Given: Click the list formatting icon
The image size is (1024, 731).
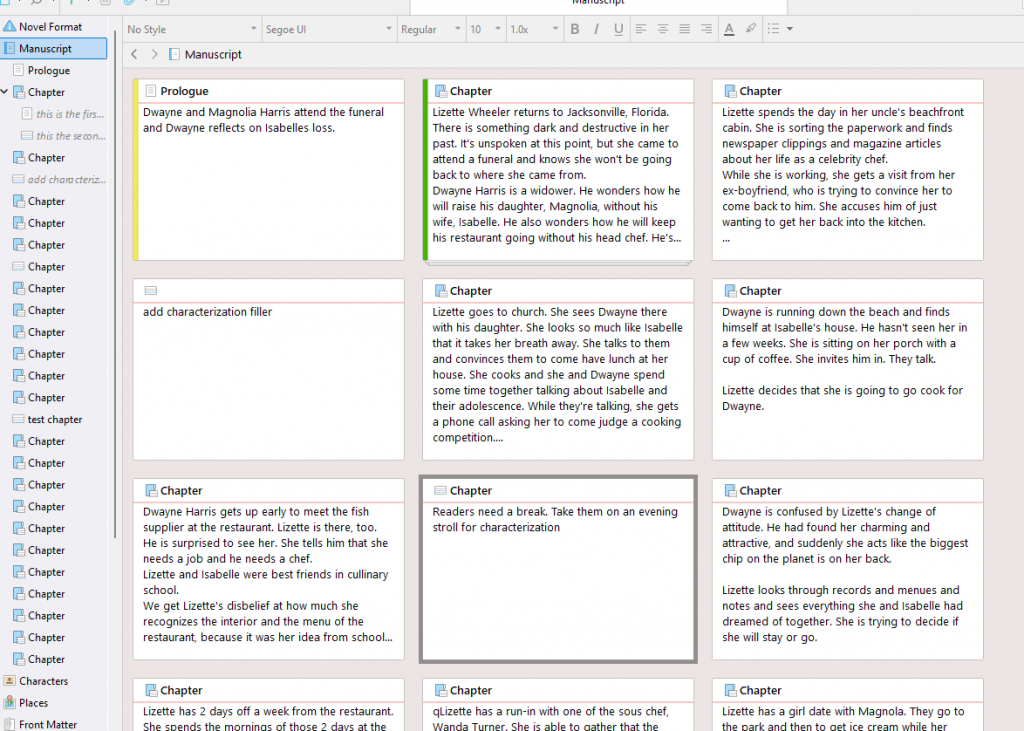Looking at the screenshot, I should point(773,29).
